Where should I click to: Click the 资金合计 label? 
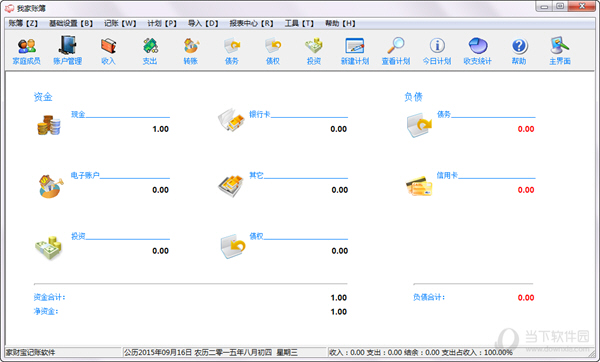[x=49, y=297]
